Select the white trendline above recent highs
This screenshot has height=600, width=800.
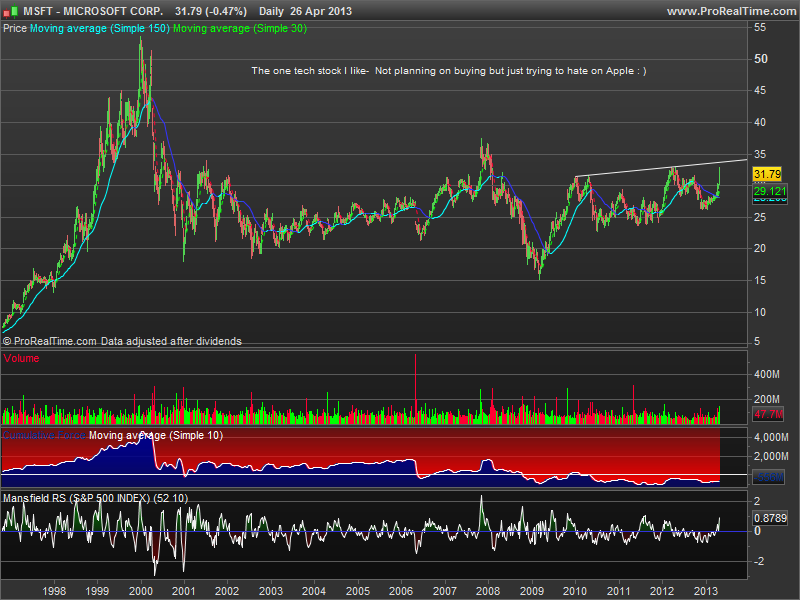click(x=660, y=168)
